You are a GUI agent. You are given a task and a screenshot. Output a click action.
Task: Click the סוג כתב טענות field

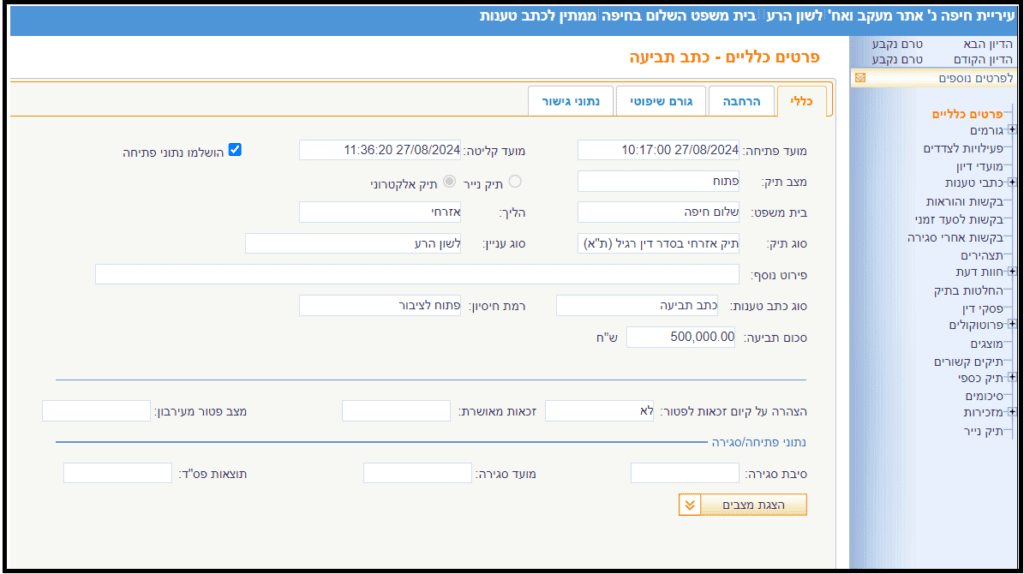tap(637, 306)
